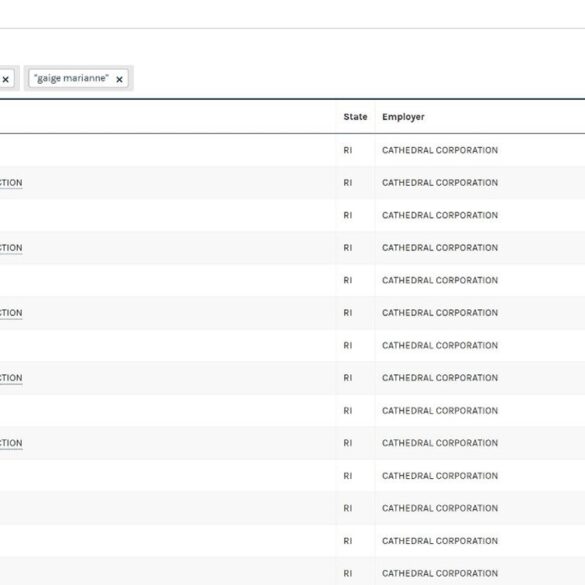Click the RI state value in ninth row

(348, 410)
